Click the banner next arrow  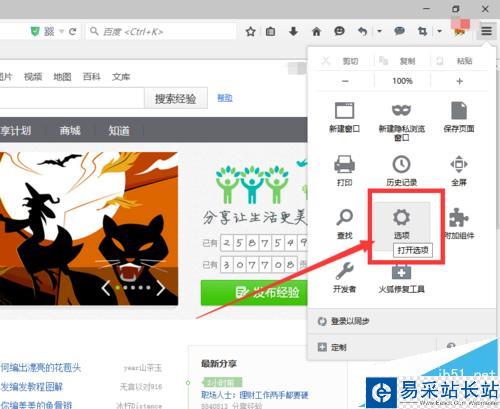pos(160,288)
